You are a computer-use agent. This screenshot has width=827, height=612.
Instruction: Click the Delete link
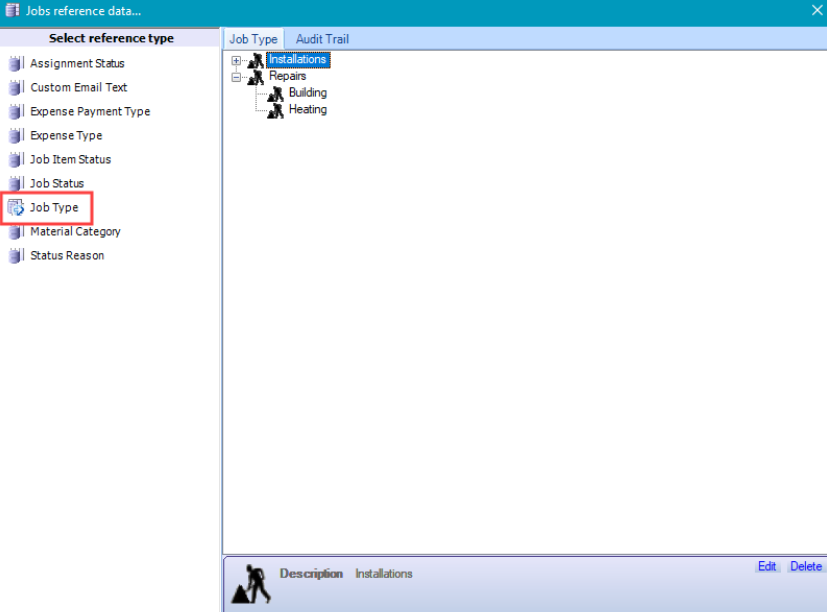[x=805, y=566]
